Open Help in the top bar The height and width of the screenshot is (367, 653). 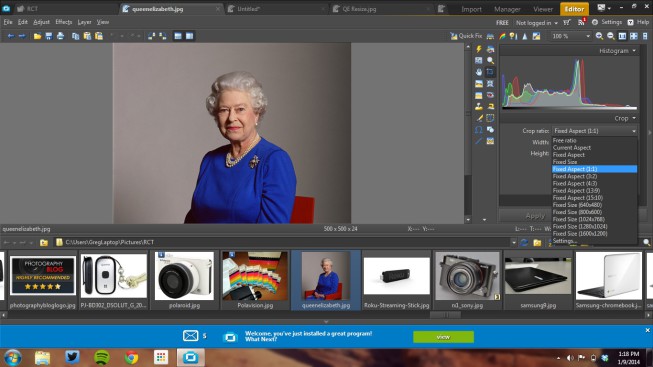(638, 22)
